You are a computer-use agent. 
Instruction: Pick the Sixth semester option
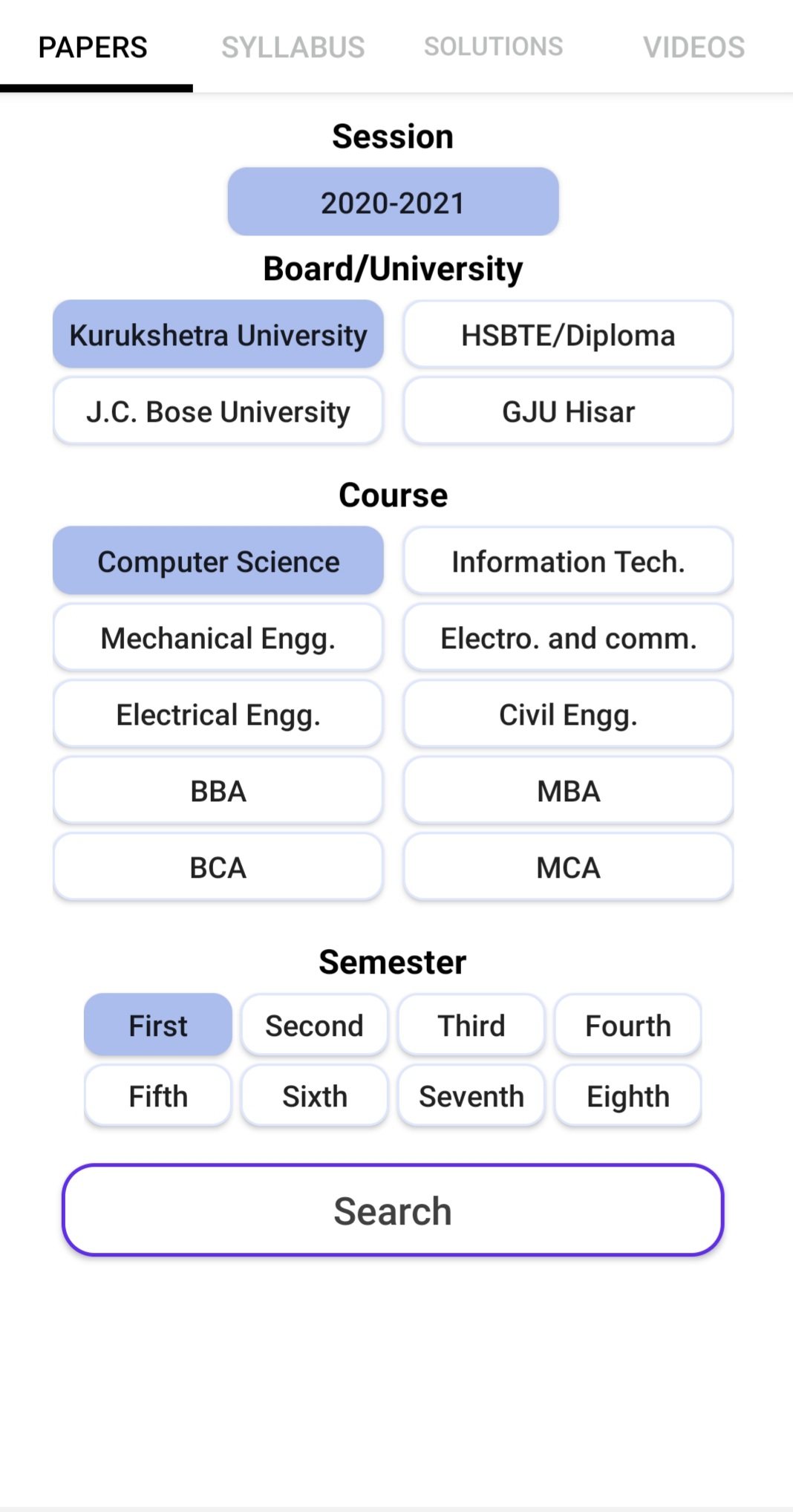314,1096
